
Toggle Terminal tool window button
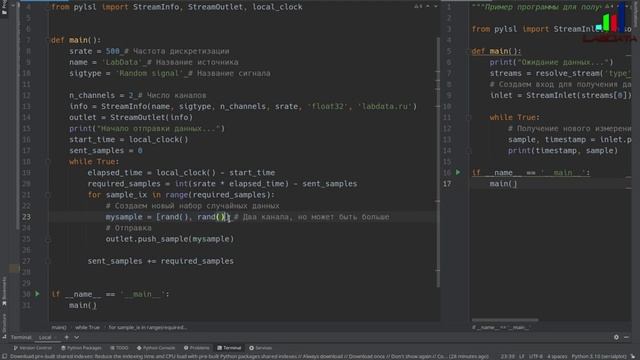pos(229,348)
